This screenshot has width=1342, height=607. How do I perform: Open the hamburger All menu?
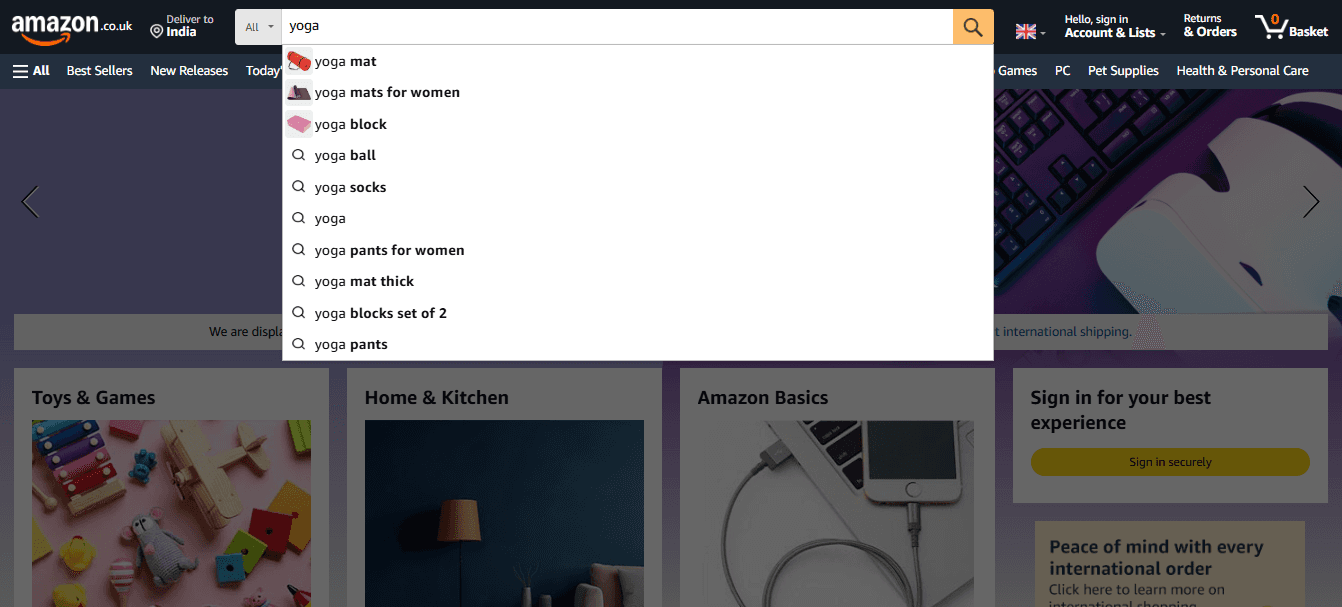(20, 69)
